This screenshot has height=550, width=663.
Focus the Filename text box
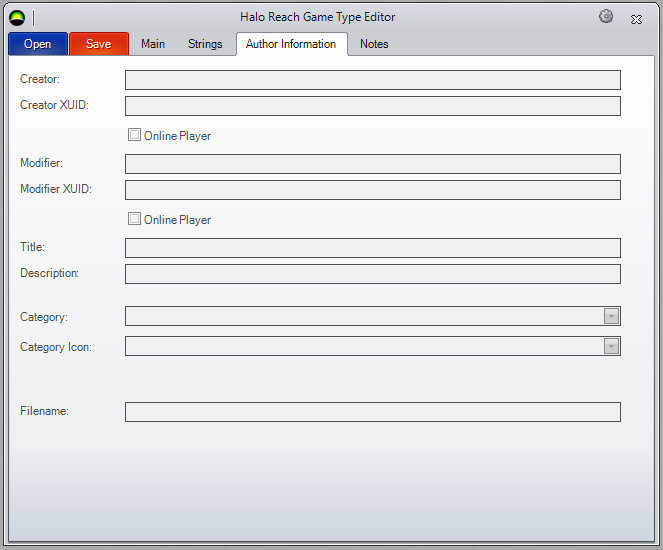372,412
